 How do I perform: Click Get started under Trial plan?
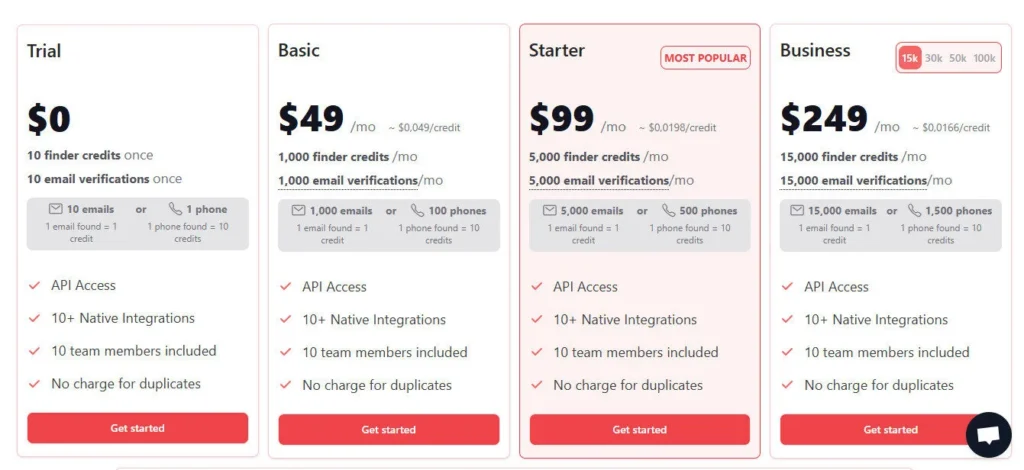click(138, 428)
